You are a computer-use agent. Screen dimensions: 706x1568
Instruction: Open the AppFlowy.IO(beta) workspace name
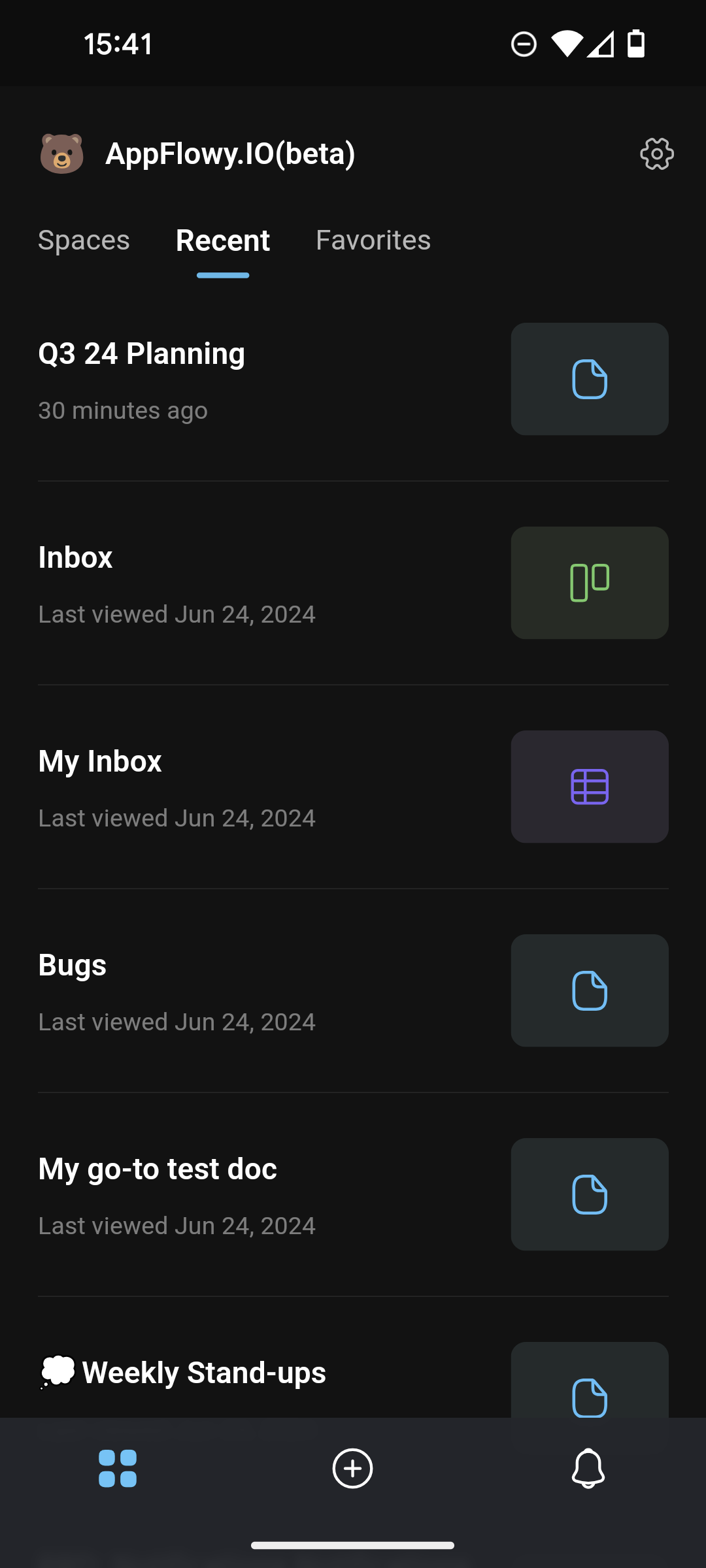click(x=230, y=154)
